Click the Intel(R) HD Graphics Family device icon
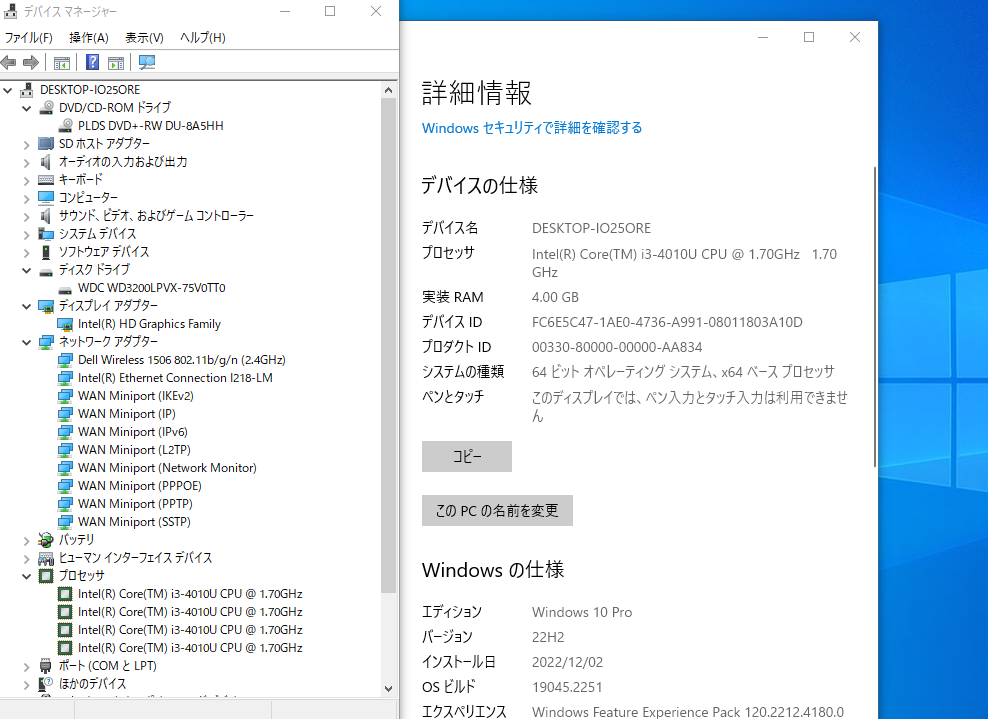The width and height of the screenshot is (988, 719). pos(65,324)
